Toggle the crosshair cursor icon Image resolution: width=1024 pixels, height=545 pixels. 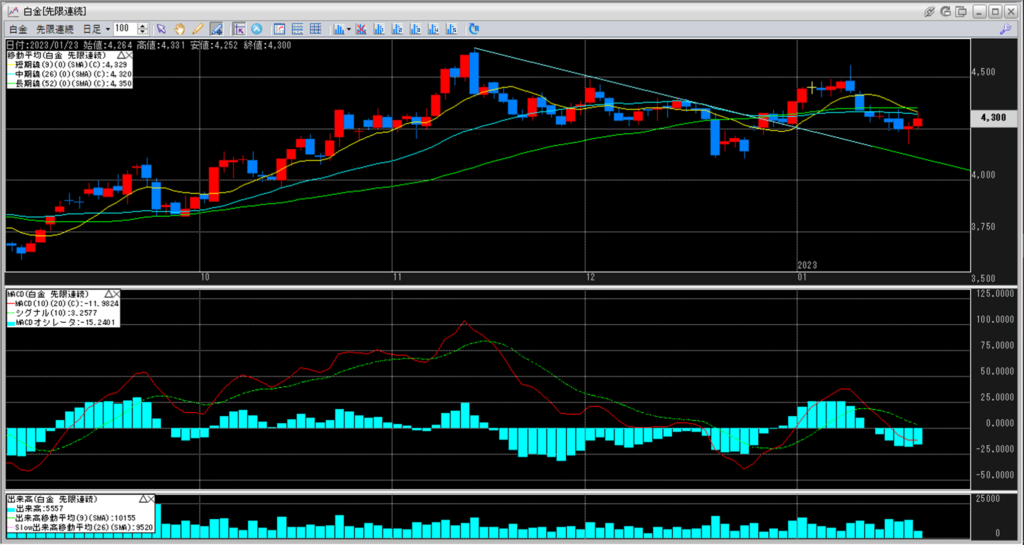(240, 29)
